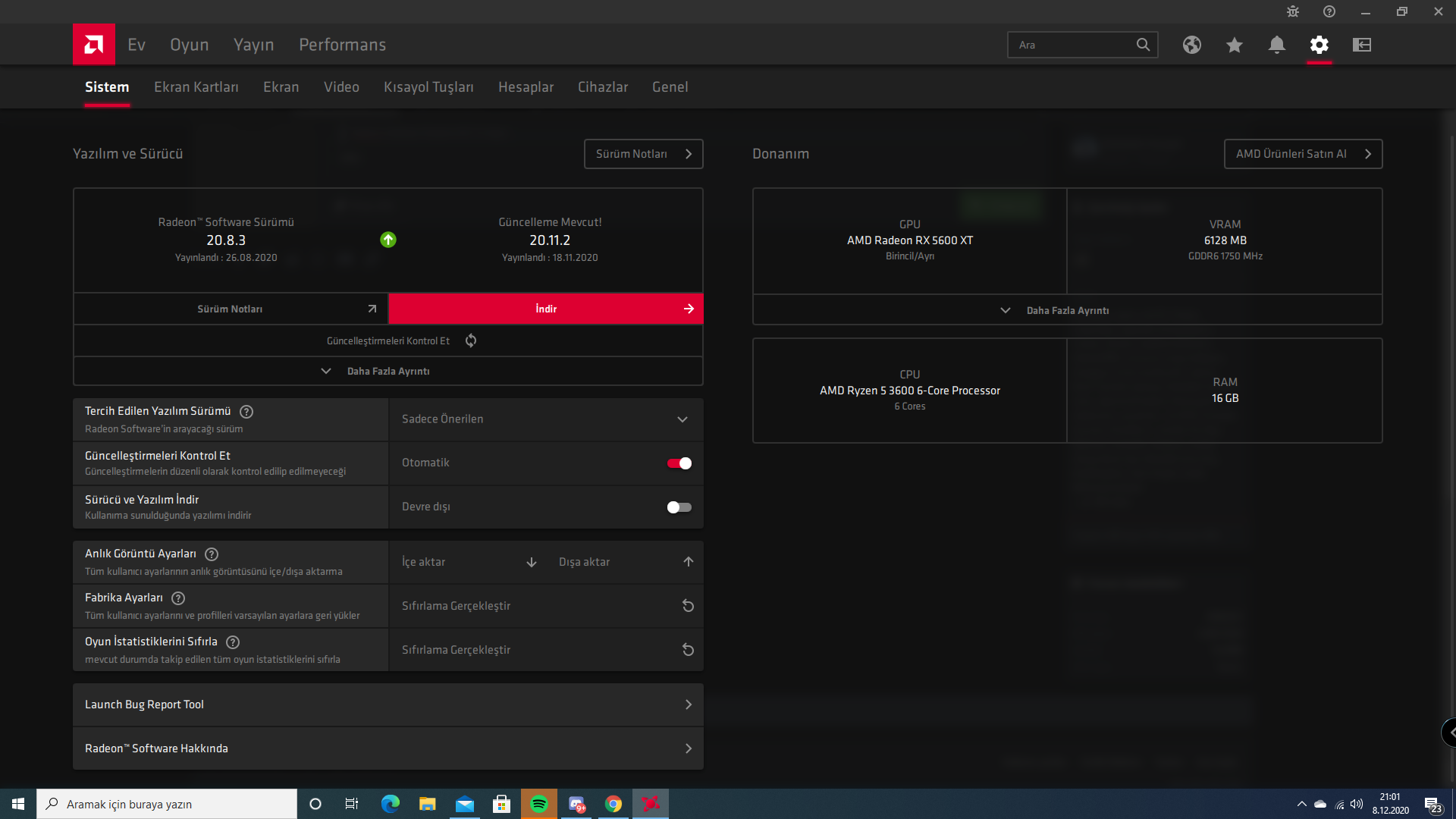Image resolution: width=1456 pixels, height=819 pixels.
Task: Open the web browser globe icon
Action: click(1192, 45)
